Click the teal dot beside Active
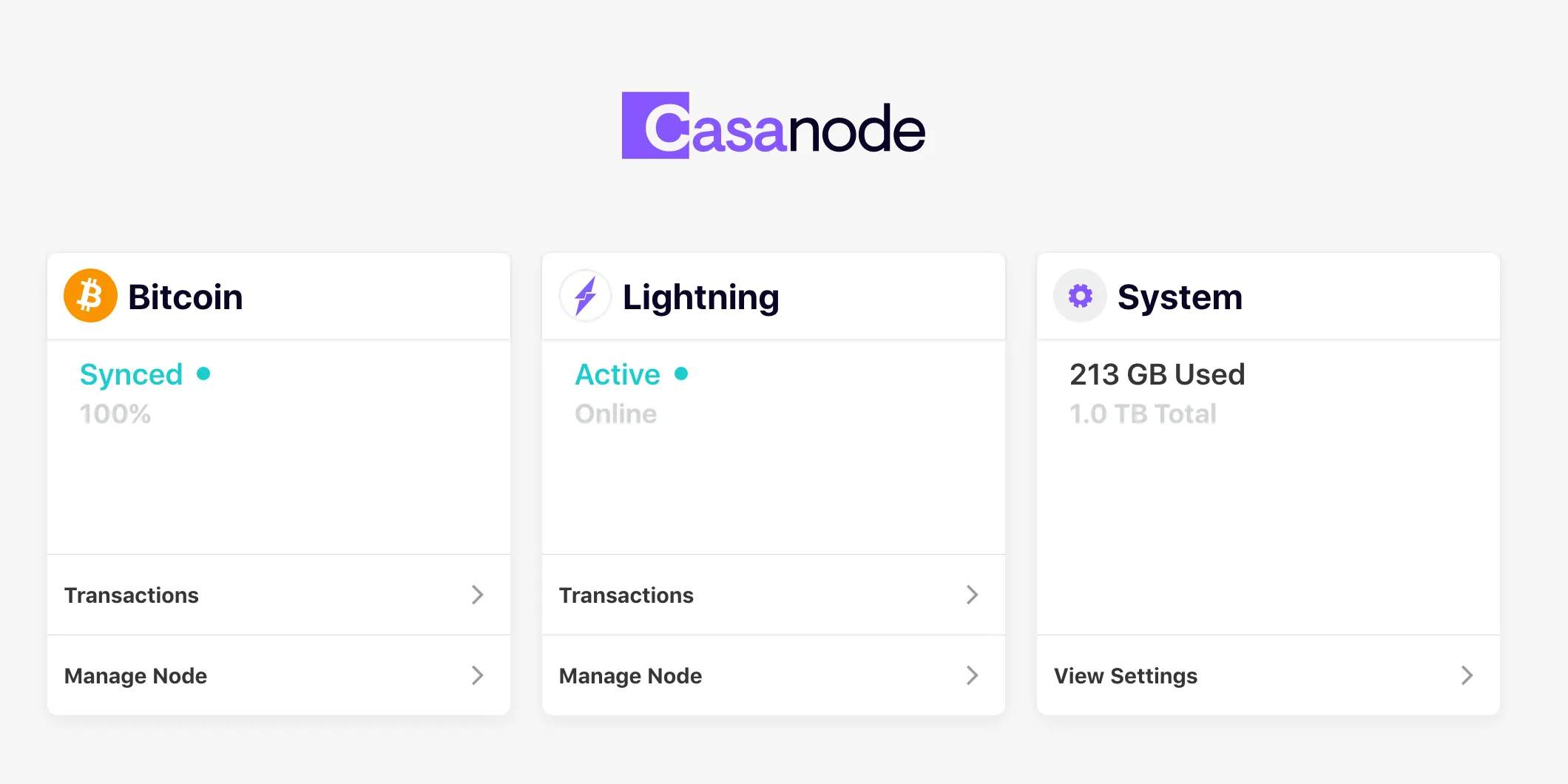This screenshot has width=1568, height=784. click(x=681, y=374)
